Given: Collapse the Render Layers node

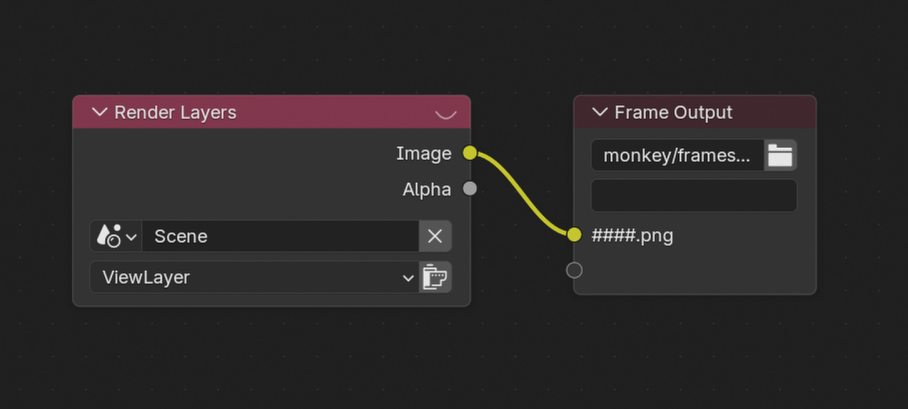Looking at the screenshot, I should pyautogui.click(x=99, y=112).
